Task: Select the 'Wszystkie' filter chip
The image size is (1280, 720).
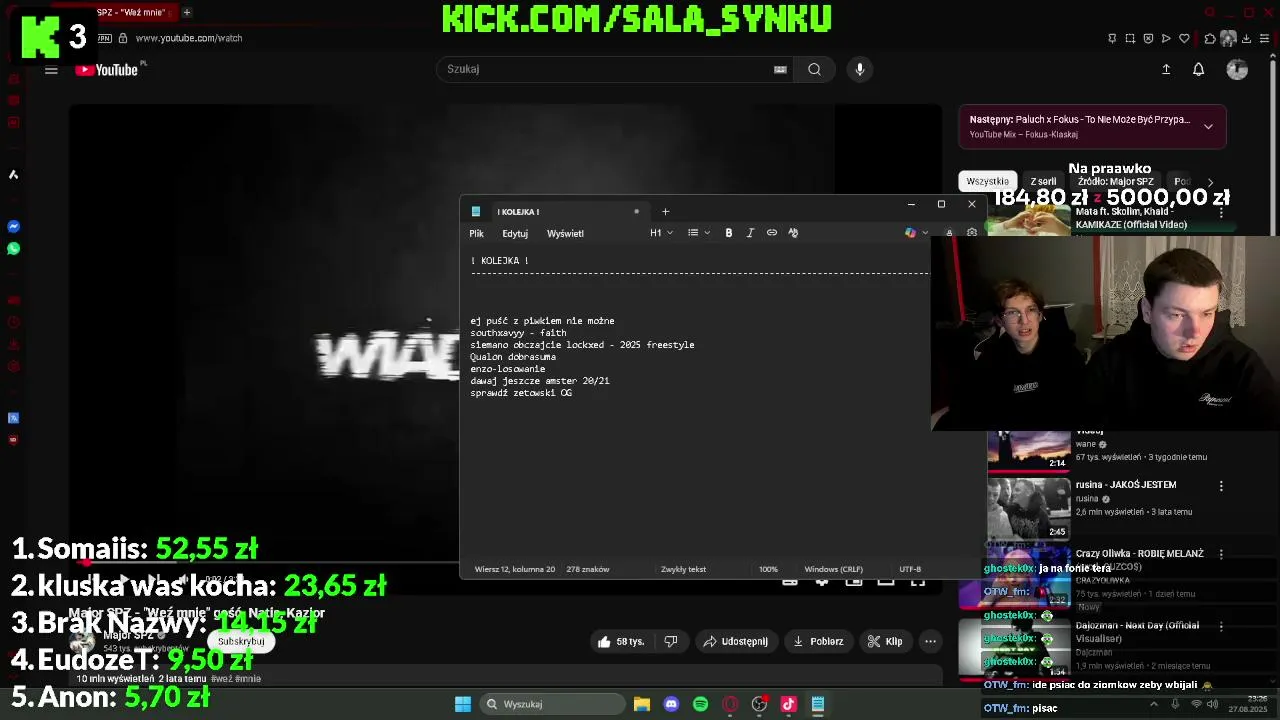Action: click(x=987, y=182)
